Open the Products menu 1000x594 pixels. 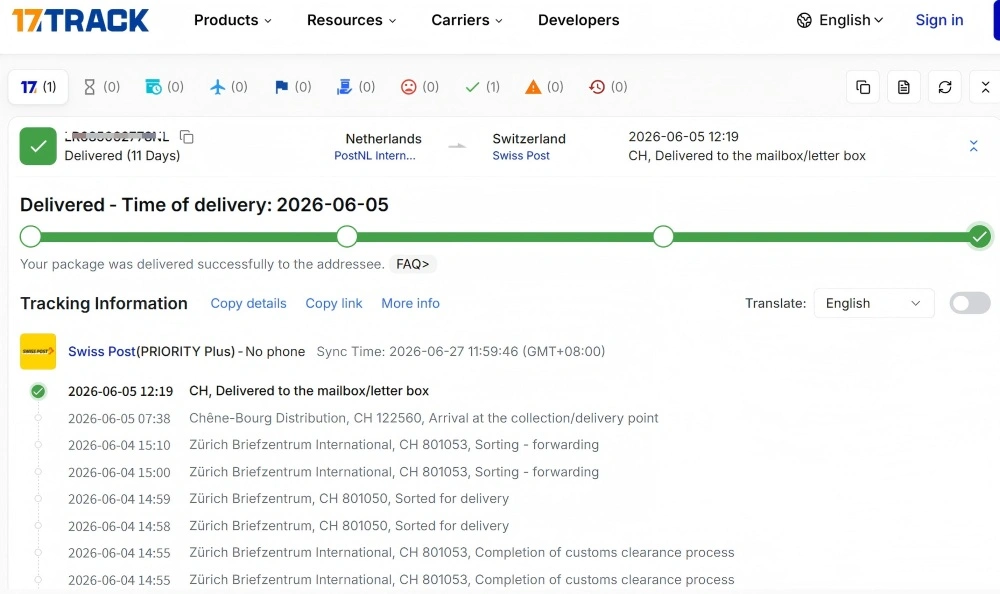[233, 20]
